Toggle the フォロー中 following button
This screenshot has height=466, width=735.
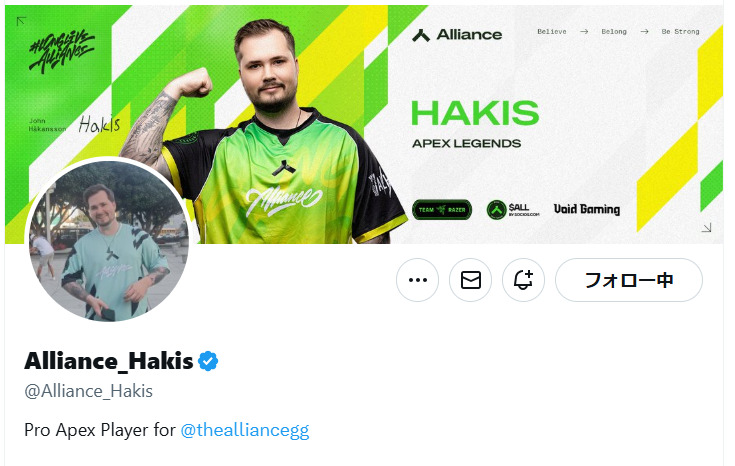pyautogui.click(x=629, y=280)
